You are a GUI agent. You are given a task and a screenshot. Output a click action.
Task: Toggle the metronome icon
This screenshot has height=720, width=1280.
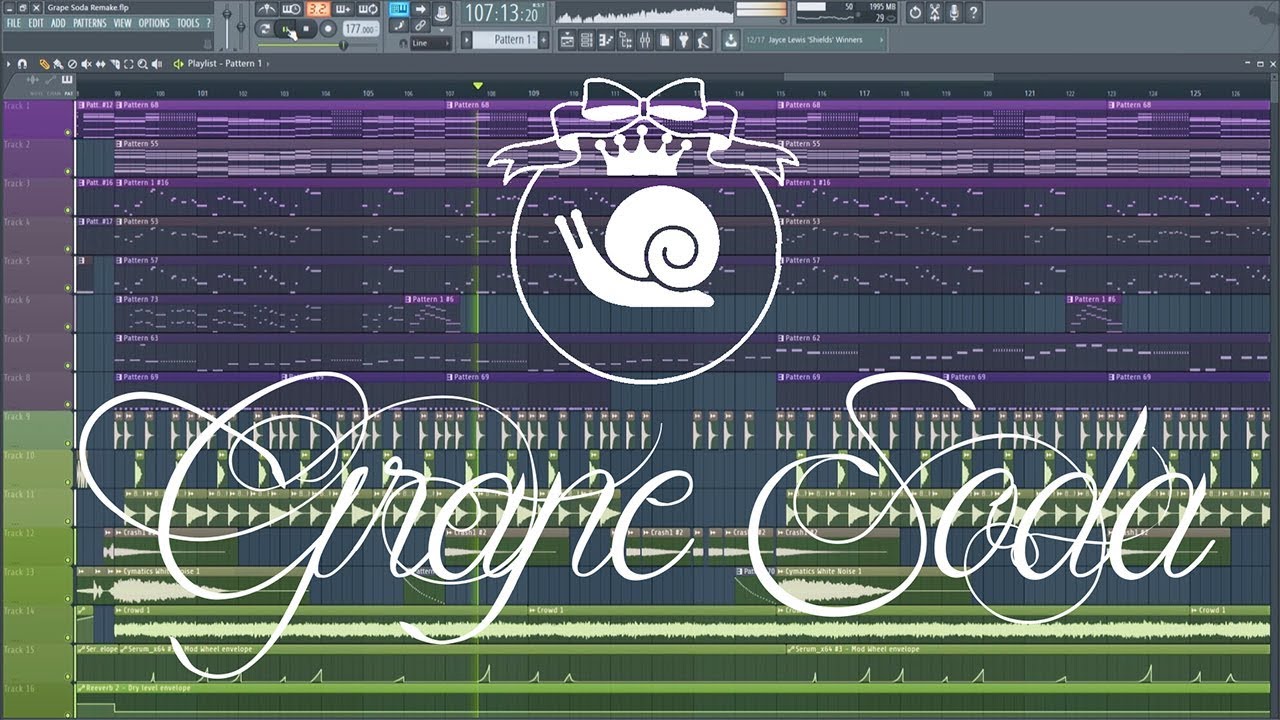268,9
